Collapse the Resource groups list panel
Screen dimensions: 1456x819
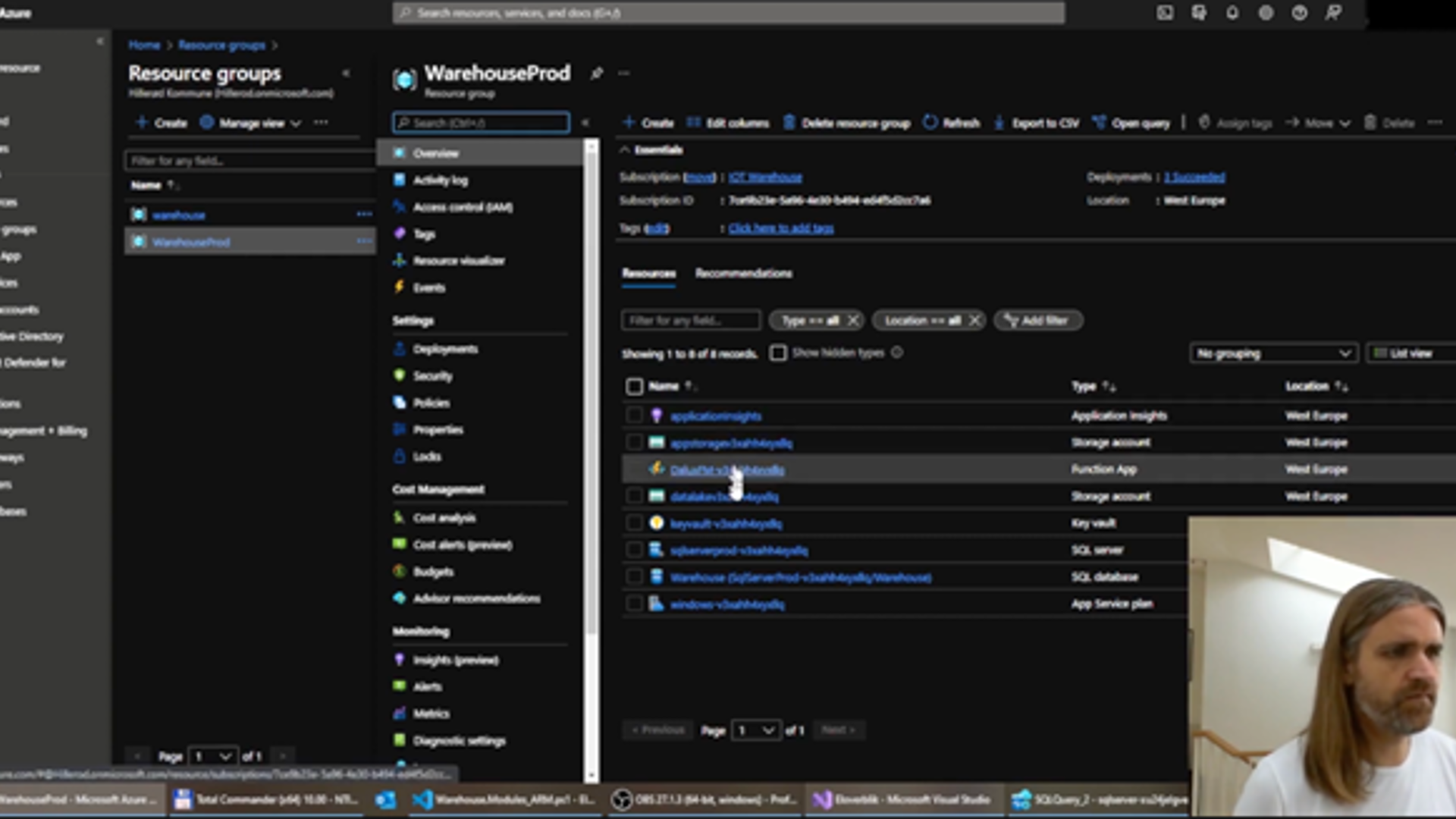coord(346,74)
